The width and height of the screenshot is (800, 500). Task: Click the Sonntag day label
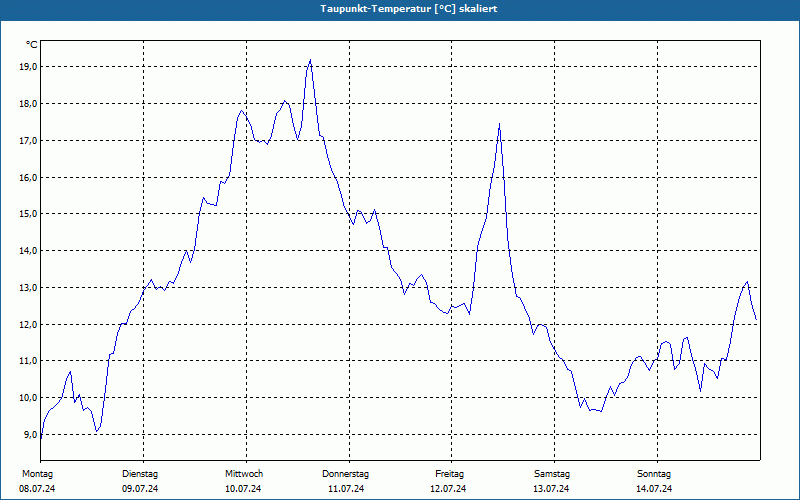tap(654, 474)
